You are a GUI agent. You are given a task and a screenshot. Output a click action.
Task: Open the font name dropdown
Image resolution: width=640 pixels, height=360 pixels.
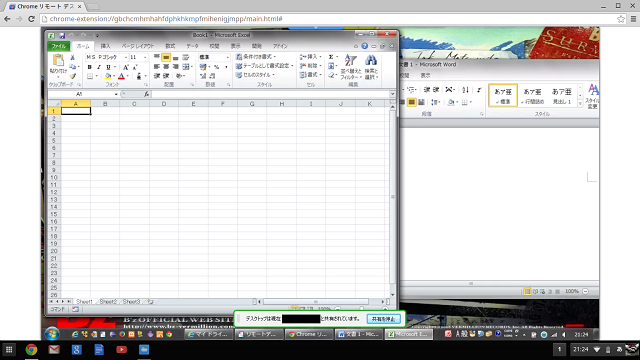pos(126,57)
